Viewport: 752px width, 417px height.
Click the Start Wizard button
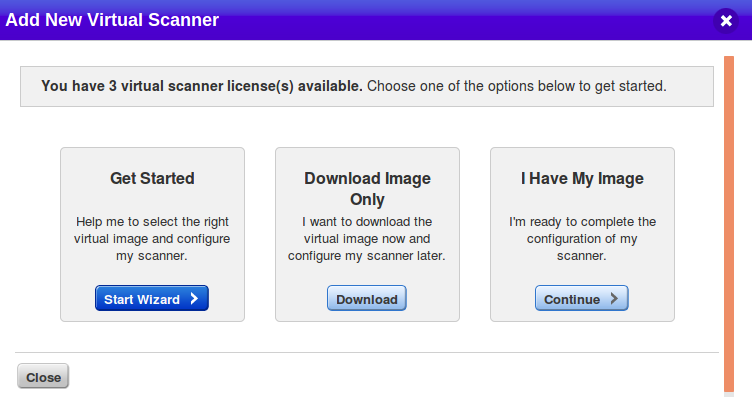pyautogui.click(x=152, y=298)
